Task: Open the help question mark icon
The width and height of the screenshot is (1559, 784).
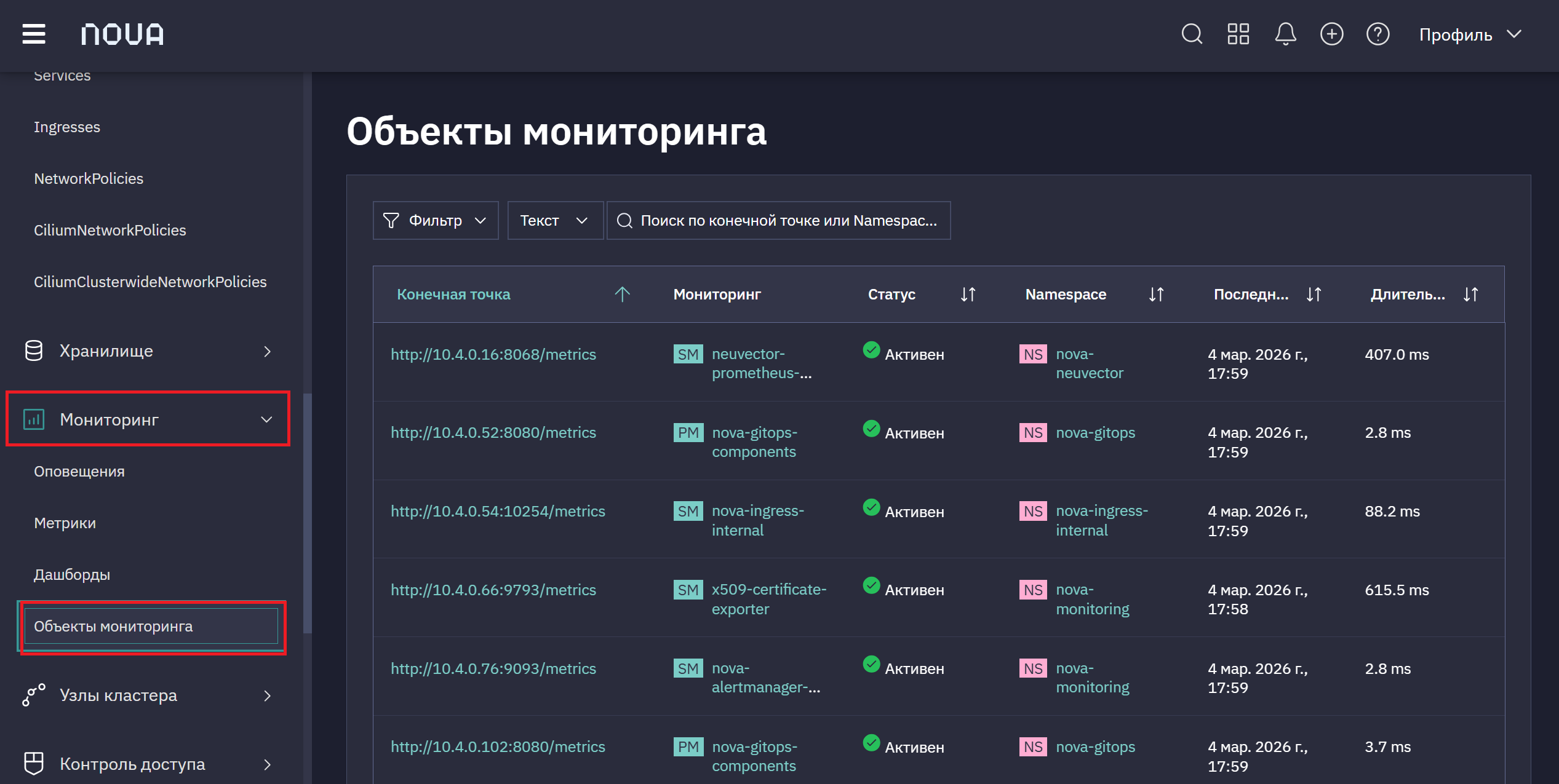Action: pyautogui.click(x=1378, y=34)
